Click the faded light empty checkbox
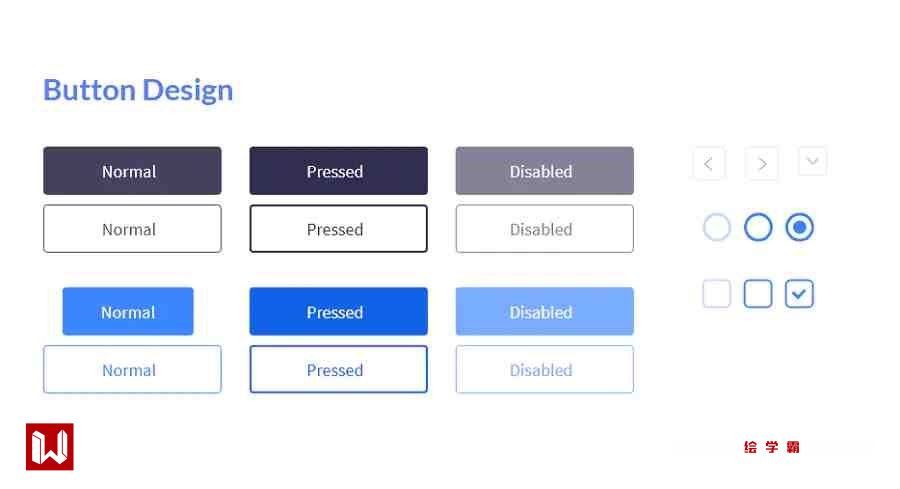The image size is (900, 489). point(717,294)
